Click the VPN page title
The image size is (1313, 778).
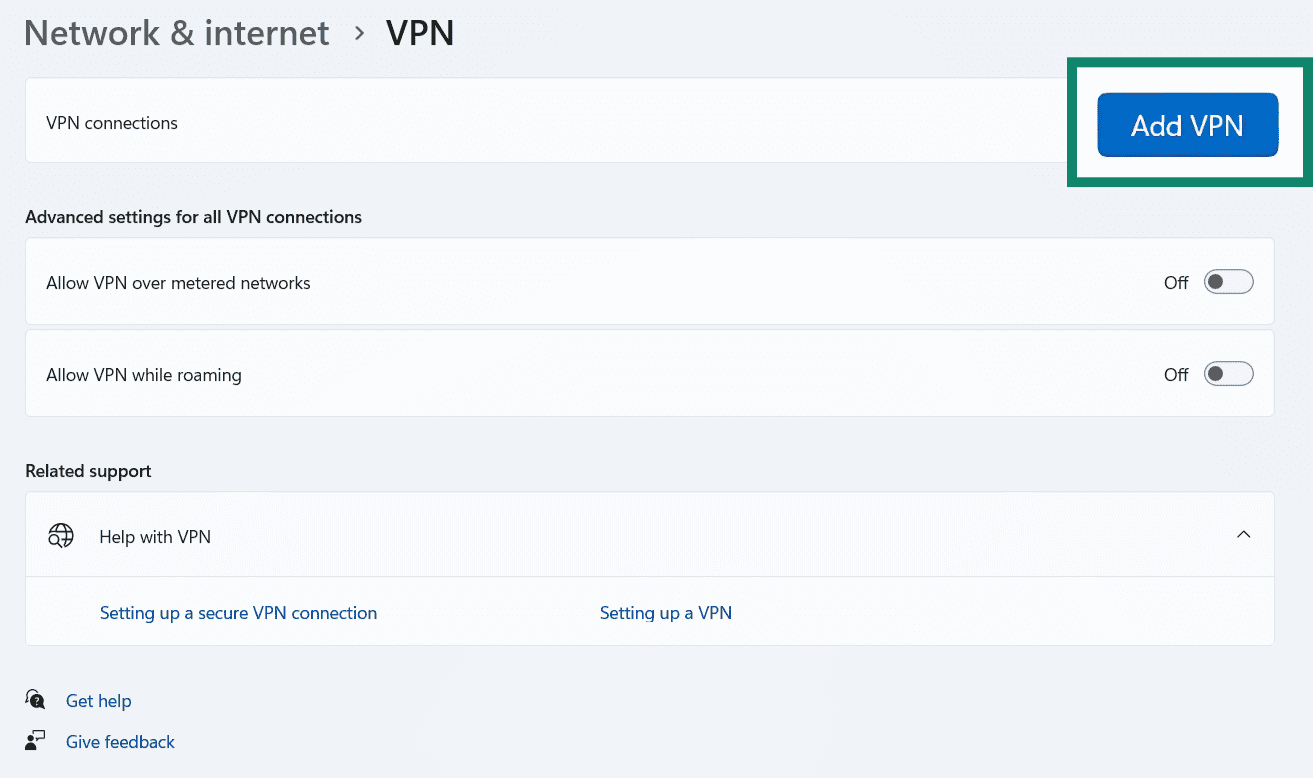(x=419, y=33)
